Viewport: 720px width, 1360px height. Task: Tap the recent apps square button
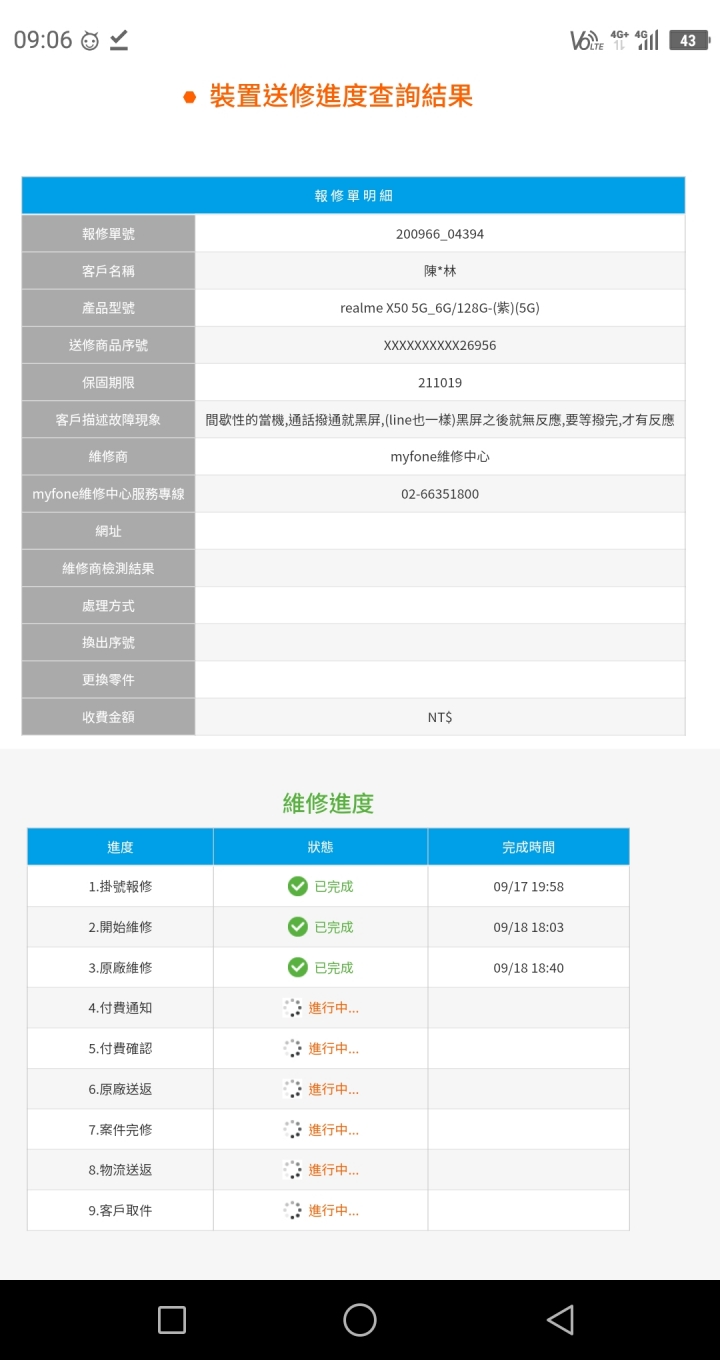[172, 1320]
